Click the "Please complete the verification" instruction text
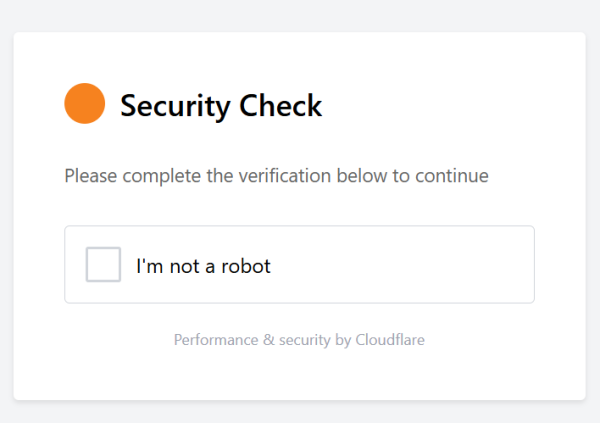The height and width of the screenshot is (423, 600). click(276, 176)
